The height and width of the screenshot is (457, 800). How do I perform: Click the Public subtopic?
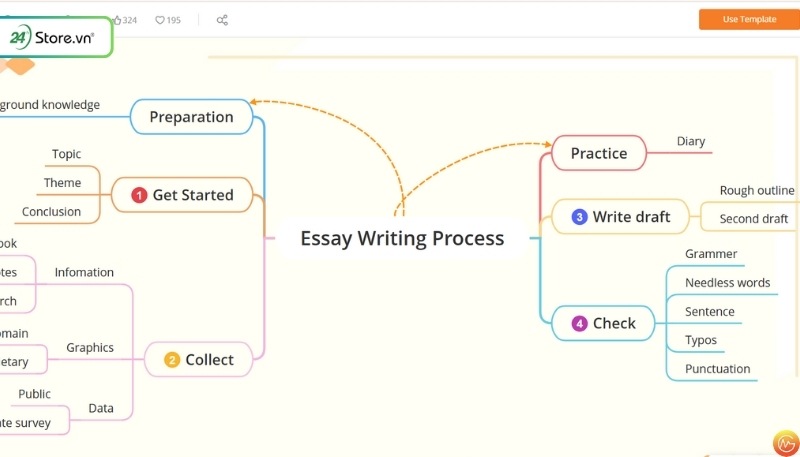click(34, 394)
